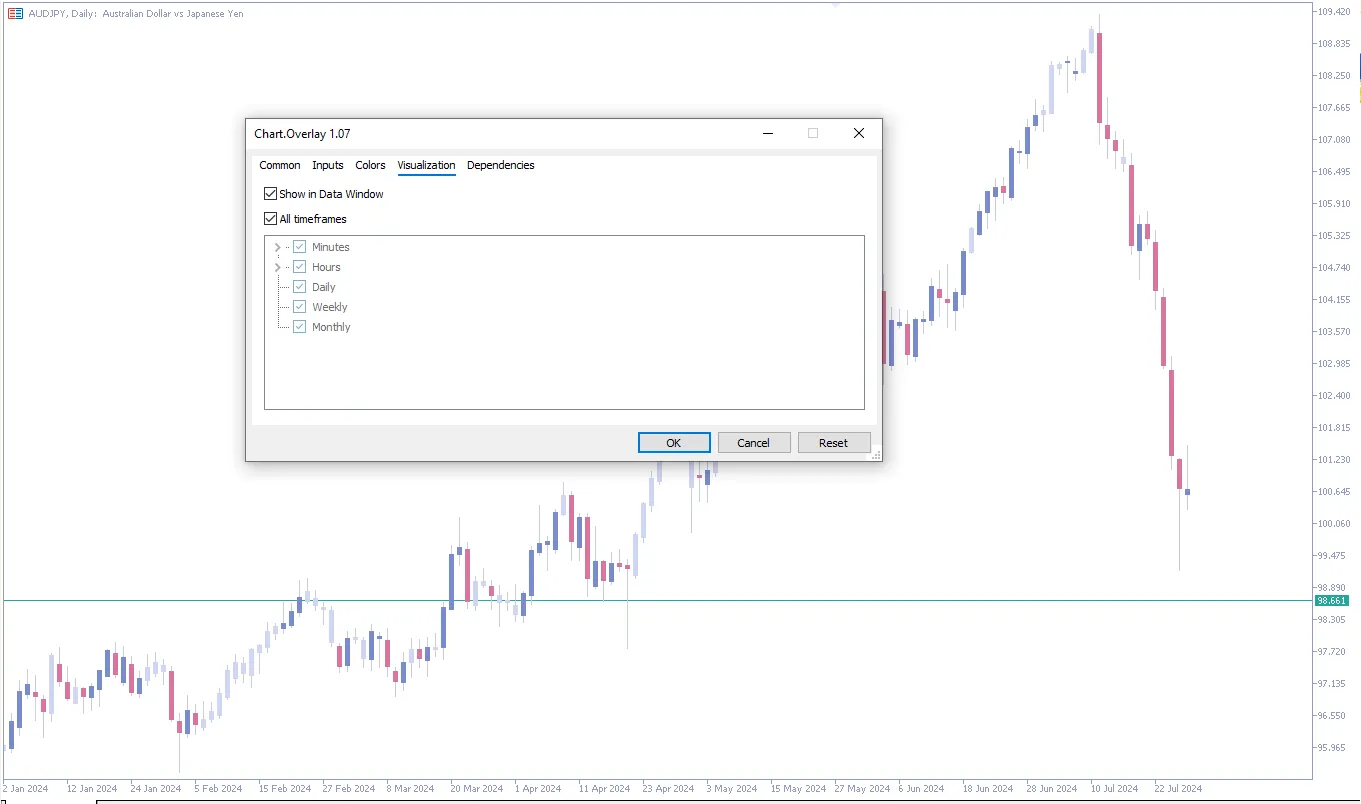Expand the Hours timeframe tree

coord(276,266)
